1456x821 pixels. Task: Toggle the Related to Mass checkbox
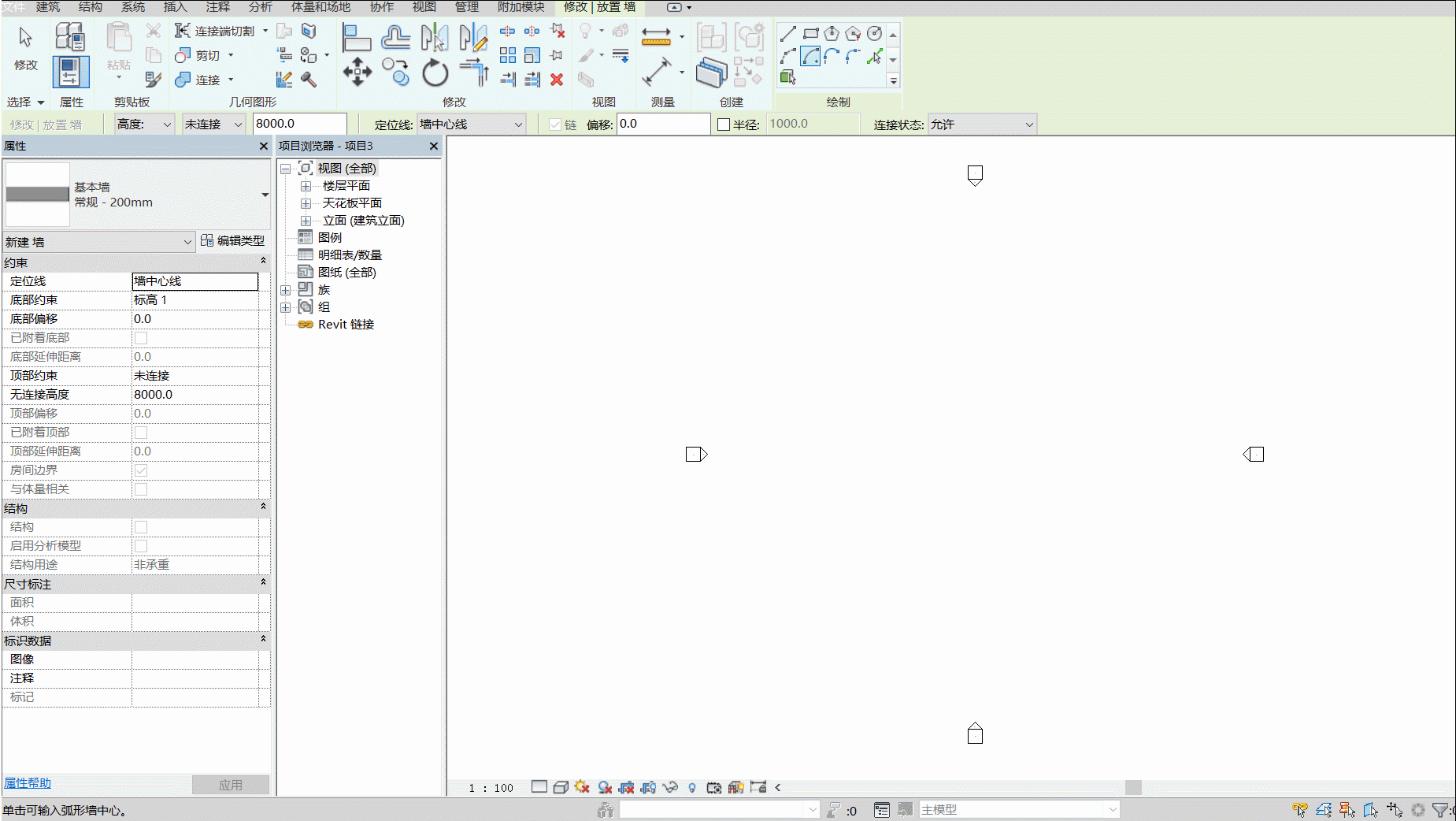pos(141,489)
